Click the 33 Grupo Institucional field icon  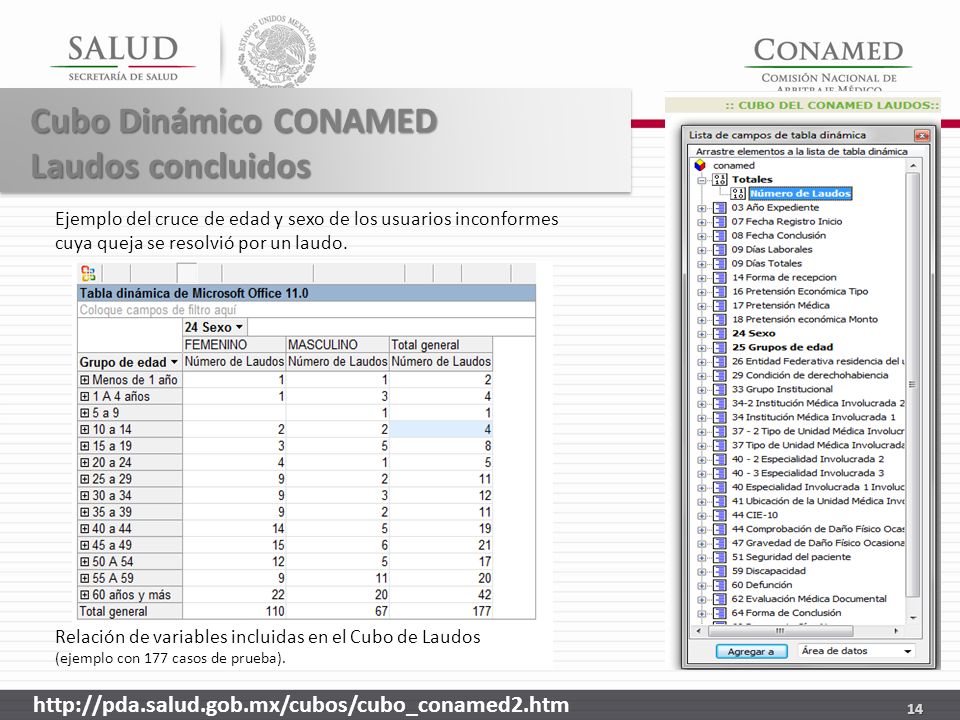pos(720,389)
